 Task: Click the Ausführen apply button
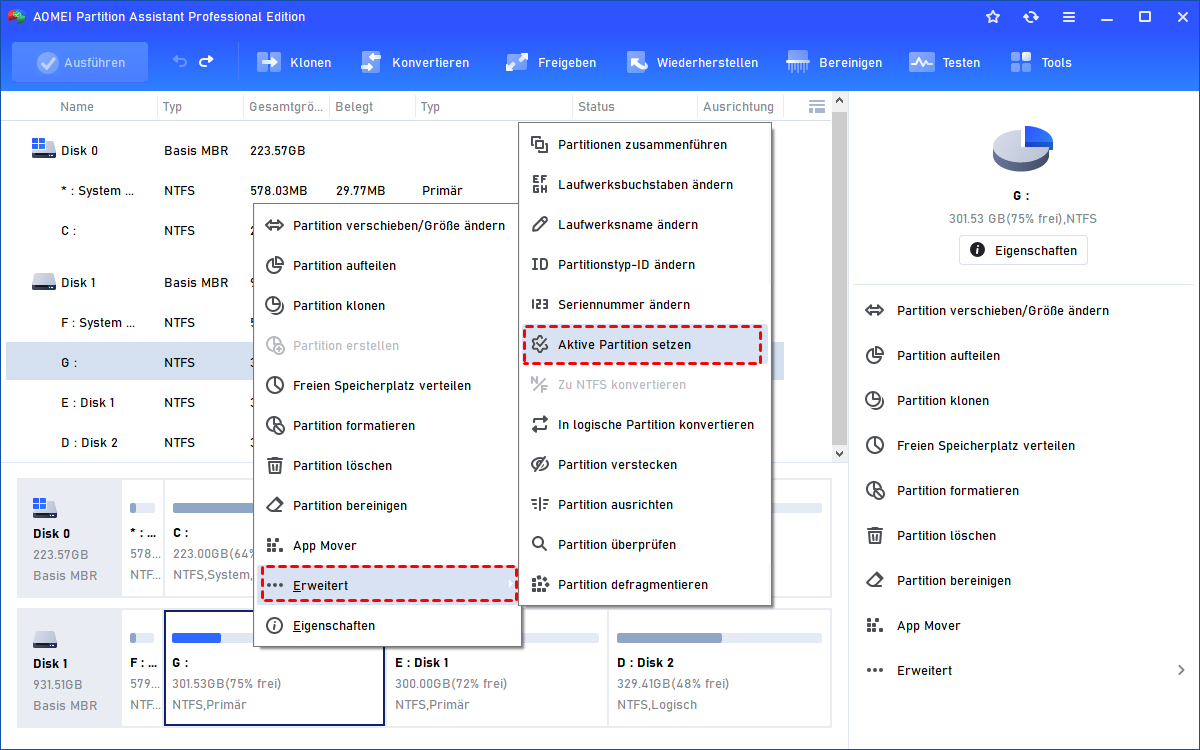(80, 62)
